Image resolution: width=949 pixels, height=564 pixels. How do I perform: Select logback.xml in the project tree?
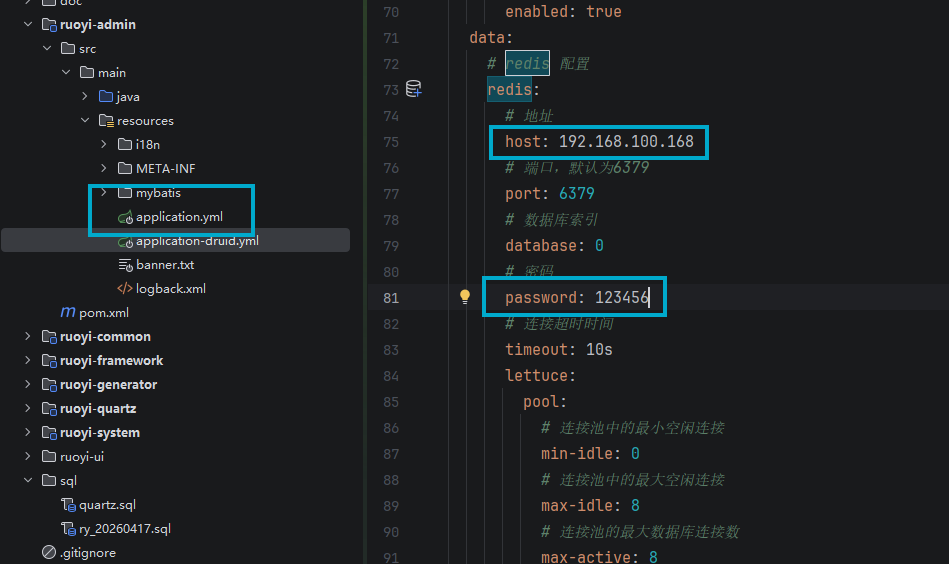(x=171, y=289)
